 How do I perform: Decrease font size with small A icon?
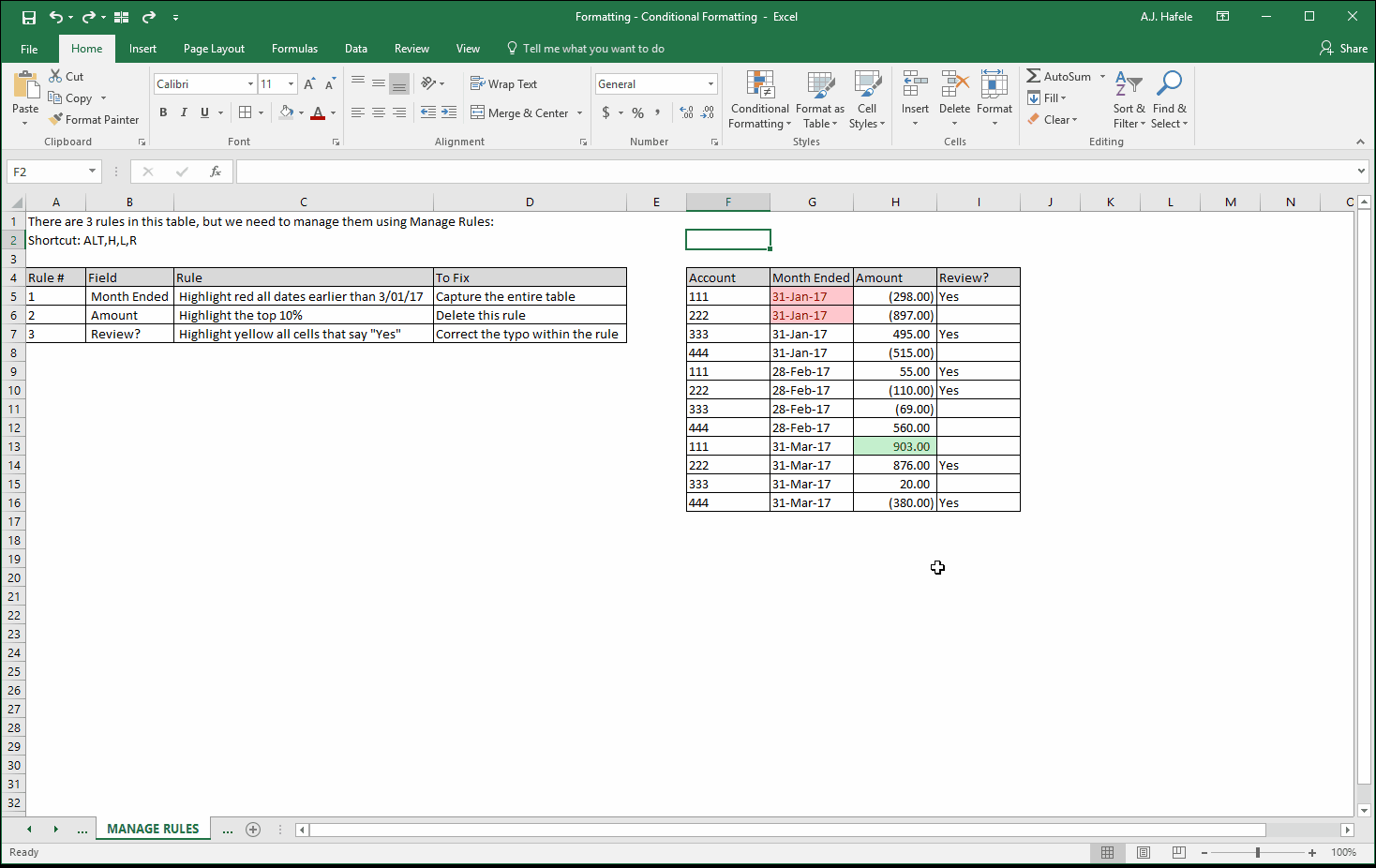330,84
